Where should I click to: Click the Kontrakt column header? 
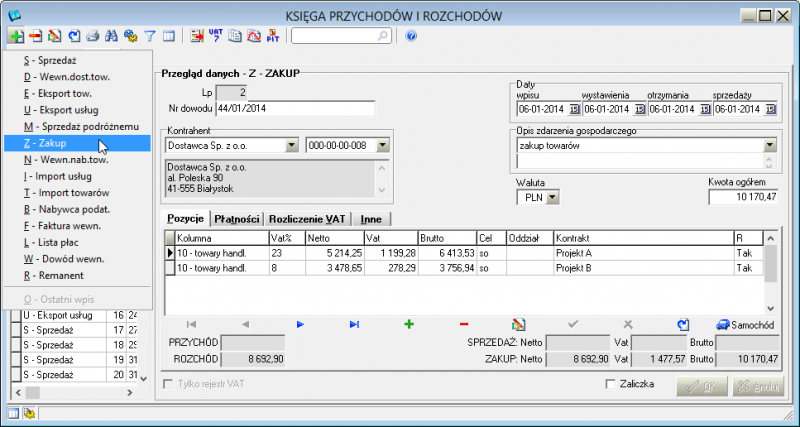643,238
